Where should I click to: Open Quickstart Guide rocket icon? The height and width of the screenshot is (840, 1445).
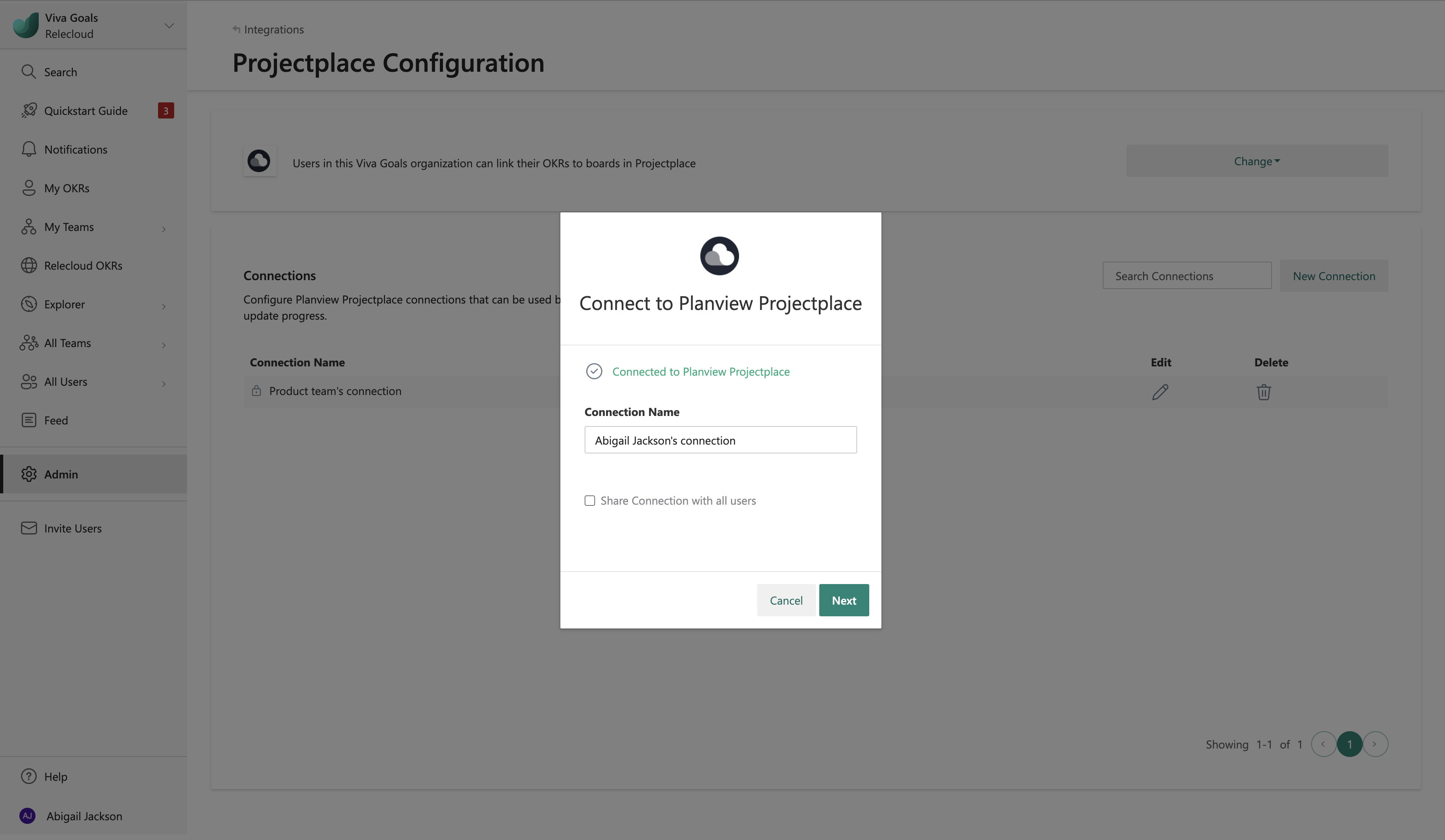29,111
